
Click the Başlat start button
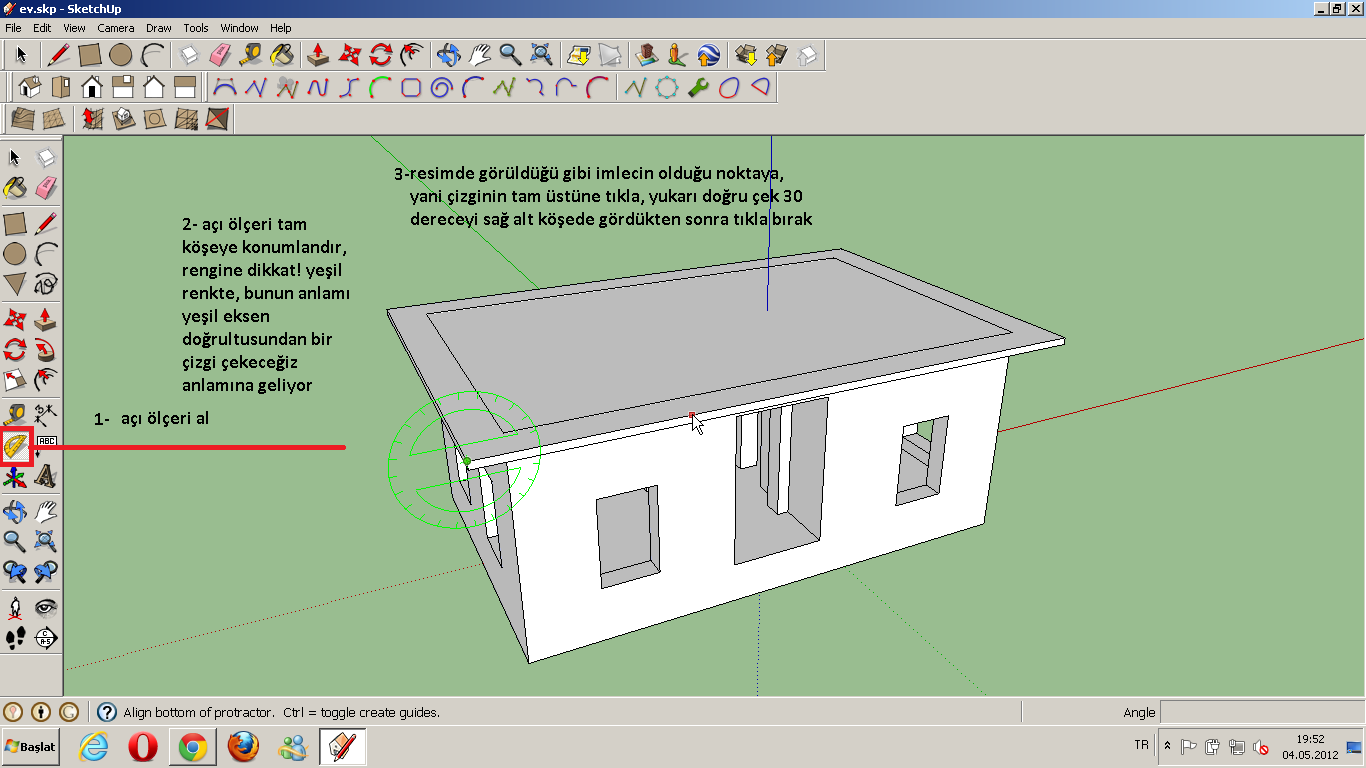(31, 747)
